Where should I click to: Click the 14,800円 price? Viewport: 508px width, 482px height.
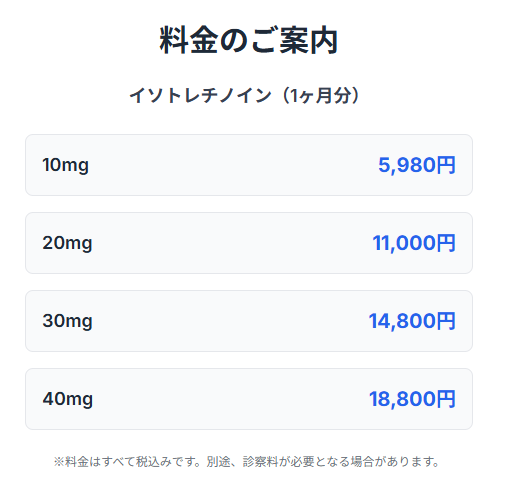tap(412, 321)
